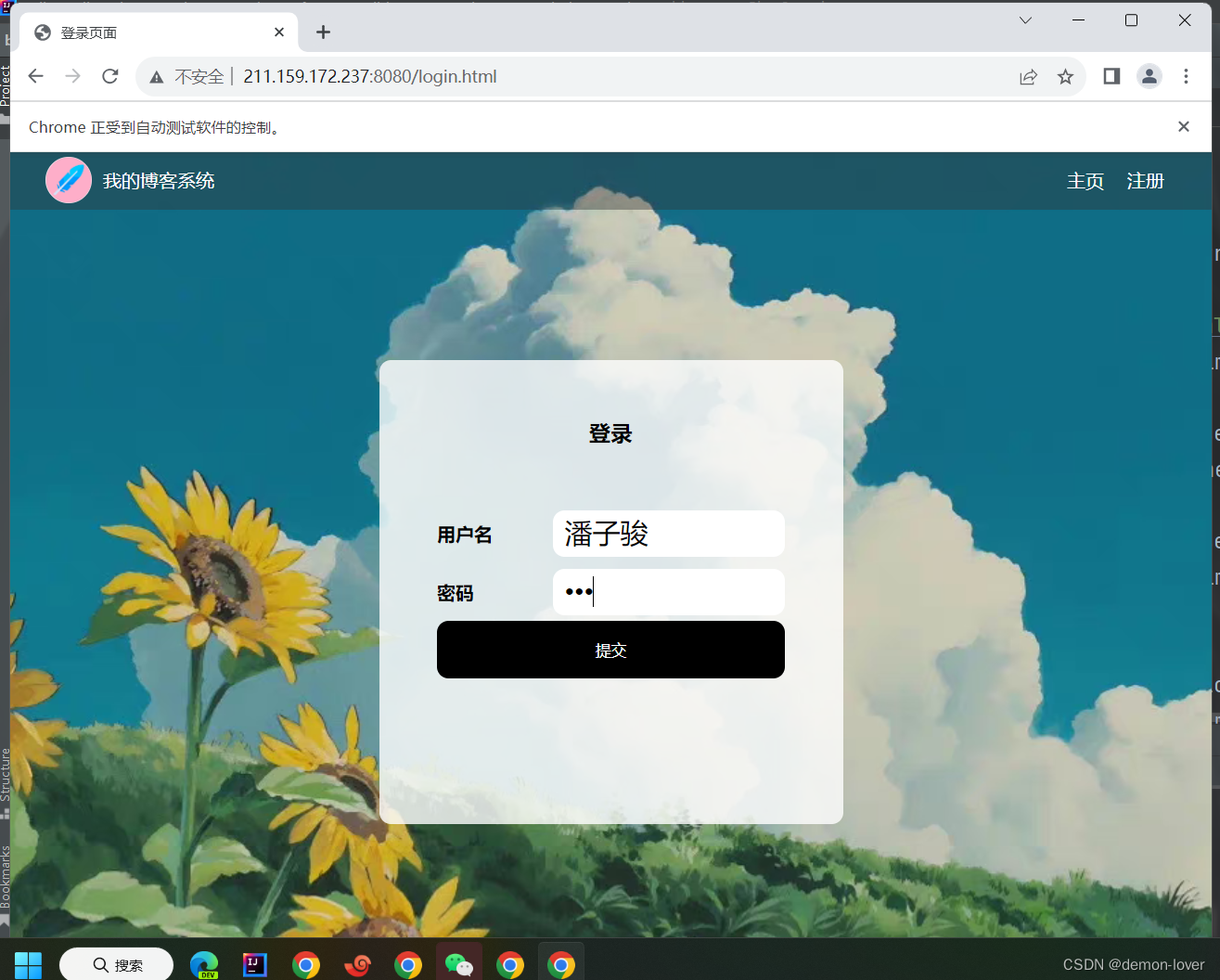The image size is (1220, 980).
Task: Bookmark this page with star icon
Action: coord(1065,77)
